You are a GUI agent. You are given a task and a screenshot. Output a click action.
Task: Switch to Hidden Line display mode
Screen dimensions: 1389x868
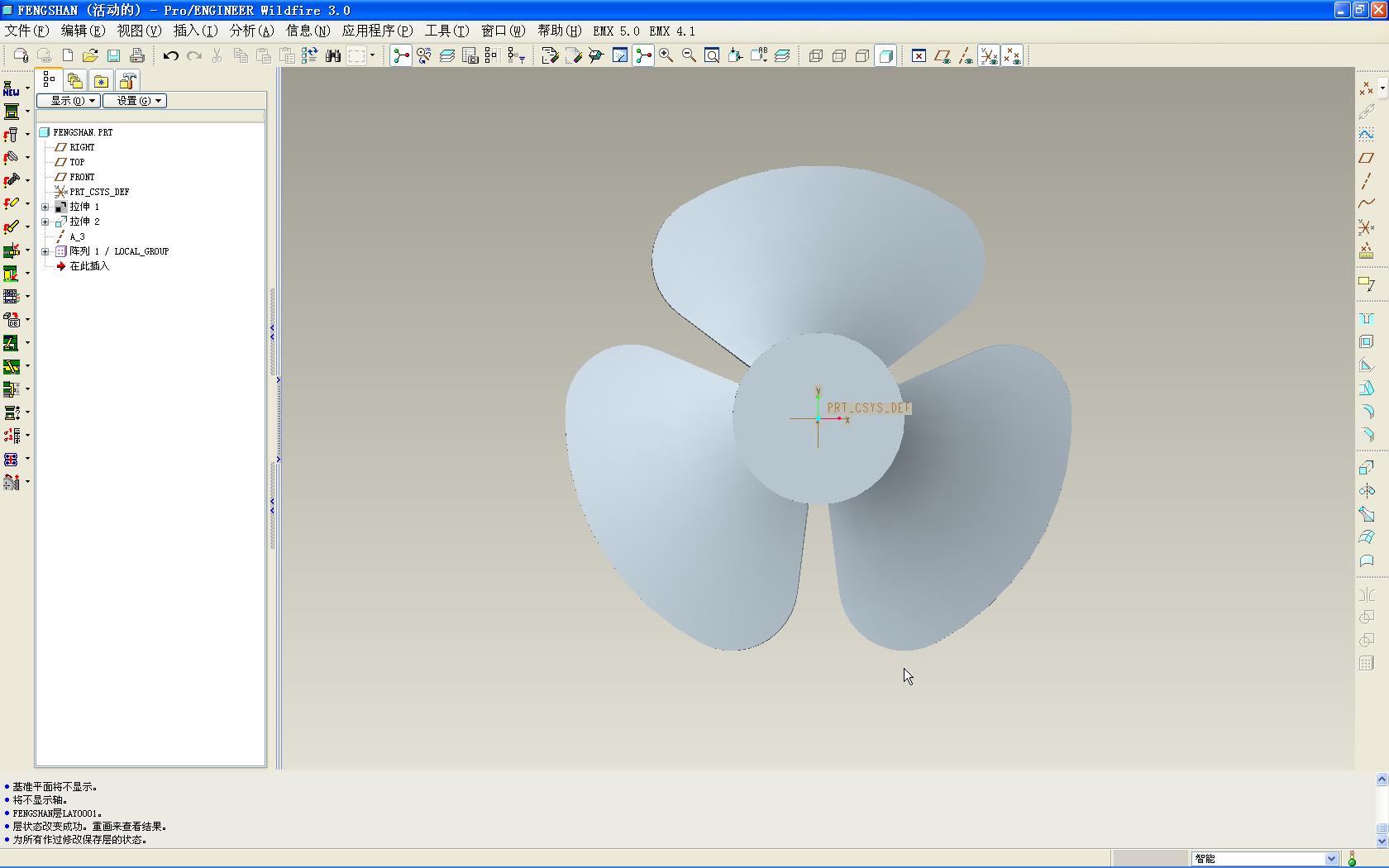(838, 55)
